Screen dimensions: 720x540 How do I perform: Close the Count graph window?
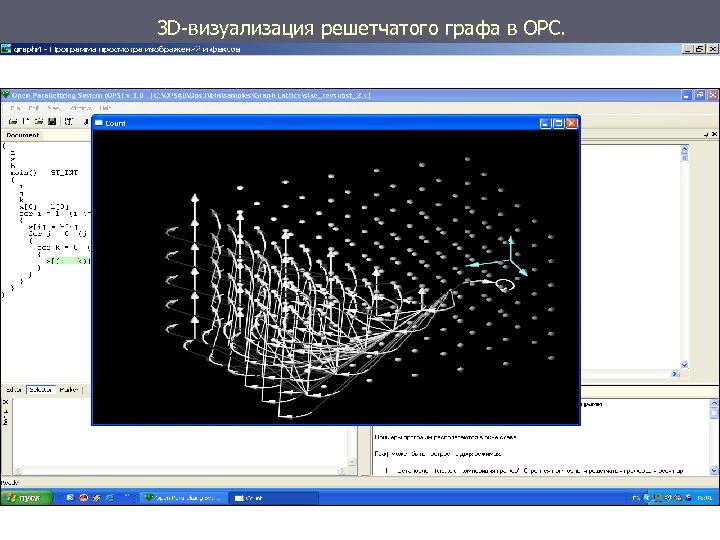pos(572,123)
